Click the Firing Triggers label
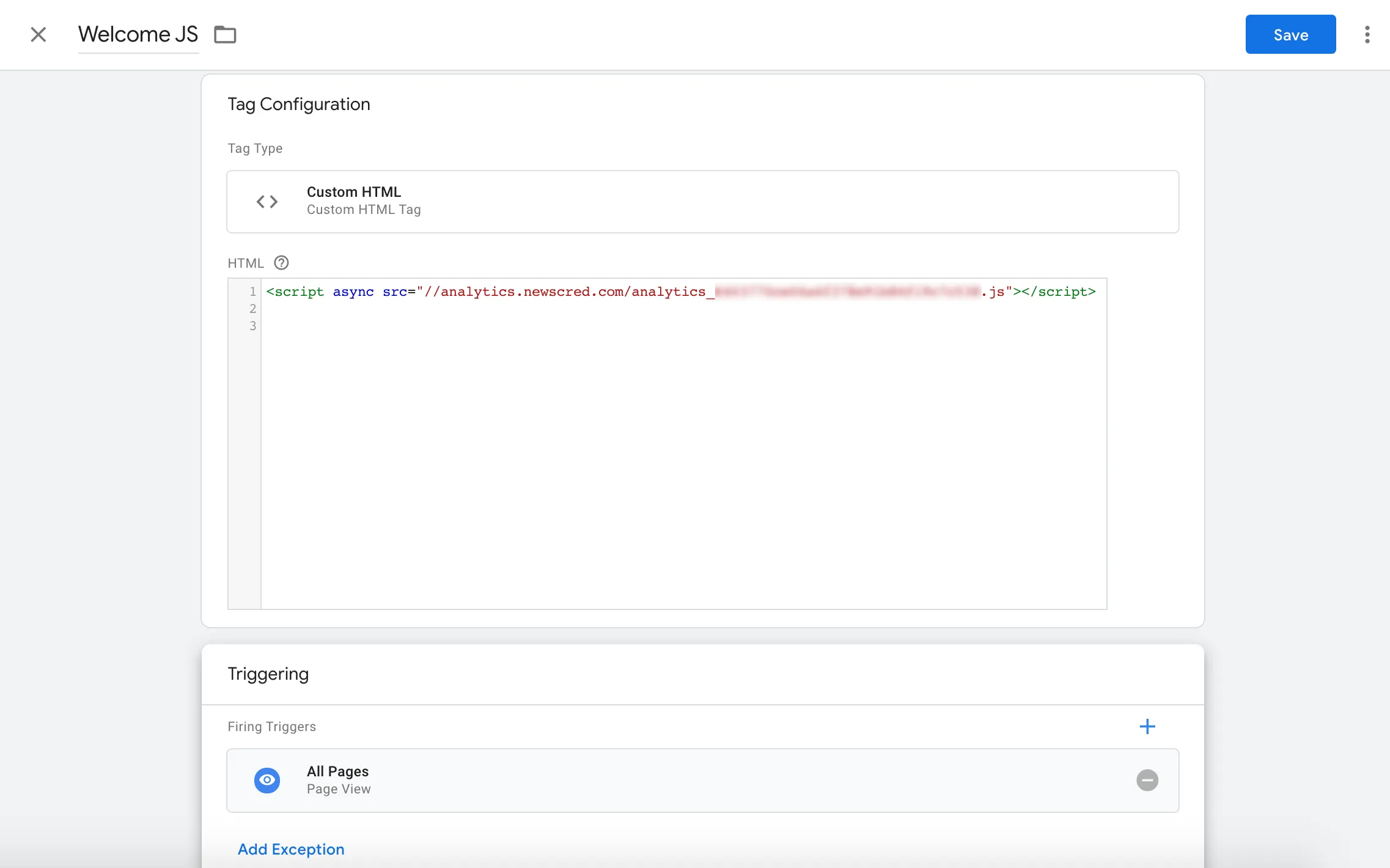The height and width of the screenshot is (868, 1390). tap(272, 726)
